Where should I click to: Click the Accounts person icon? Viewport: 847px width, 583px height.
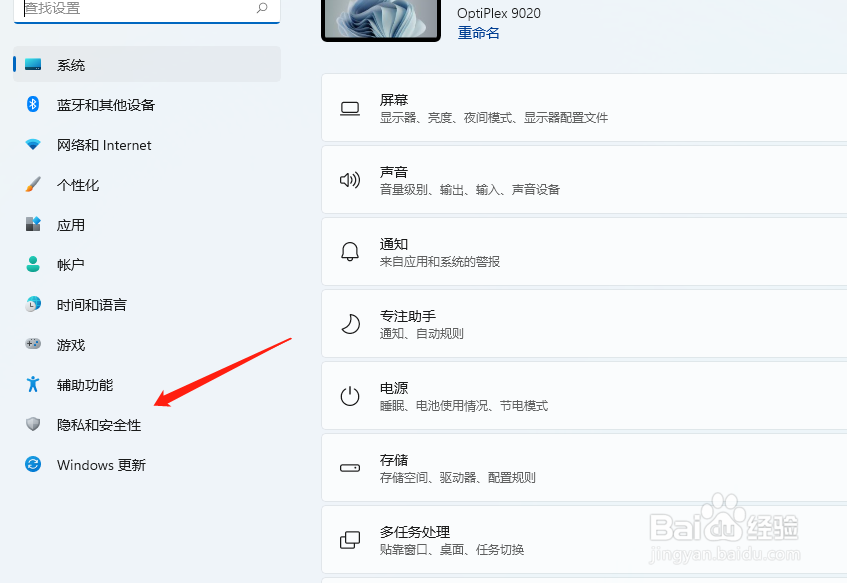33,264
